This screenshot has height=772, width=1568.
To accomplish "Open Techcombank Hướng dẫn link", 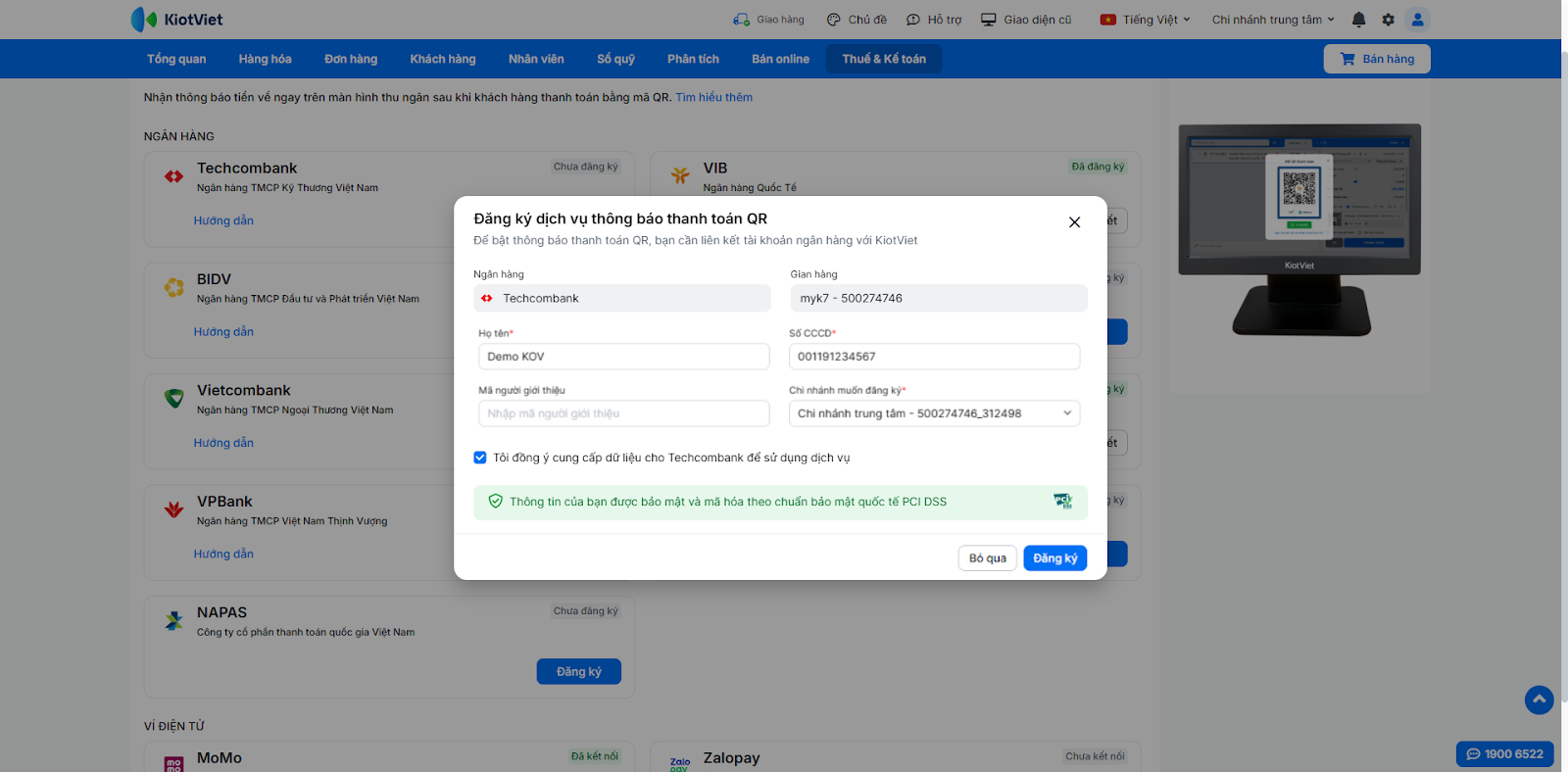I will coord(223,220).
